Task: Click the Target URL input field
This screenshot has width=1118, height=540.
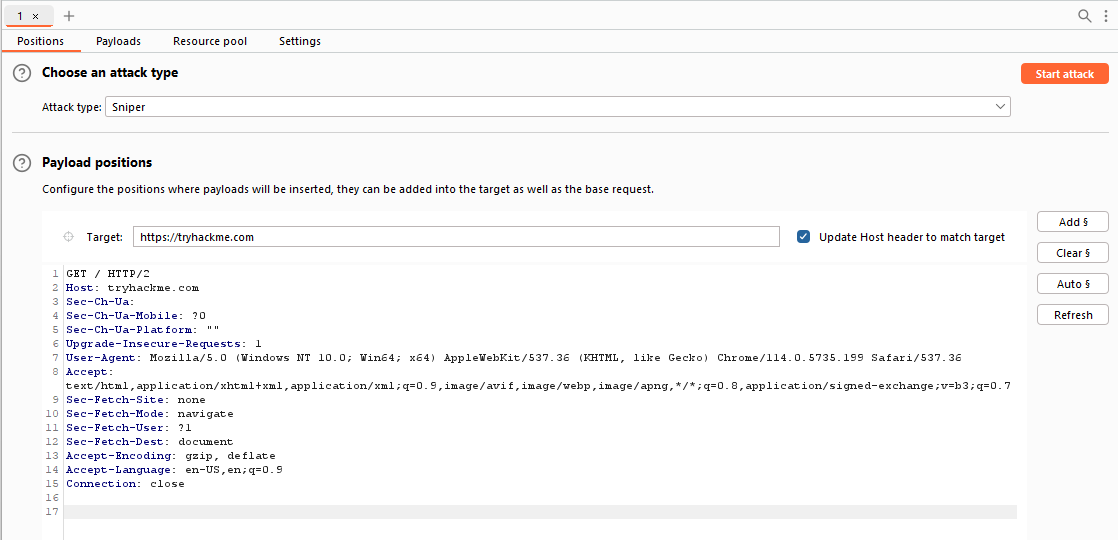Action: pyautogui.click(x=455, y=237)
